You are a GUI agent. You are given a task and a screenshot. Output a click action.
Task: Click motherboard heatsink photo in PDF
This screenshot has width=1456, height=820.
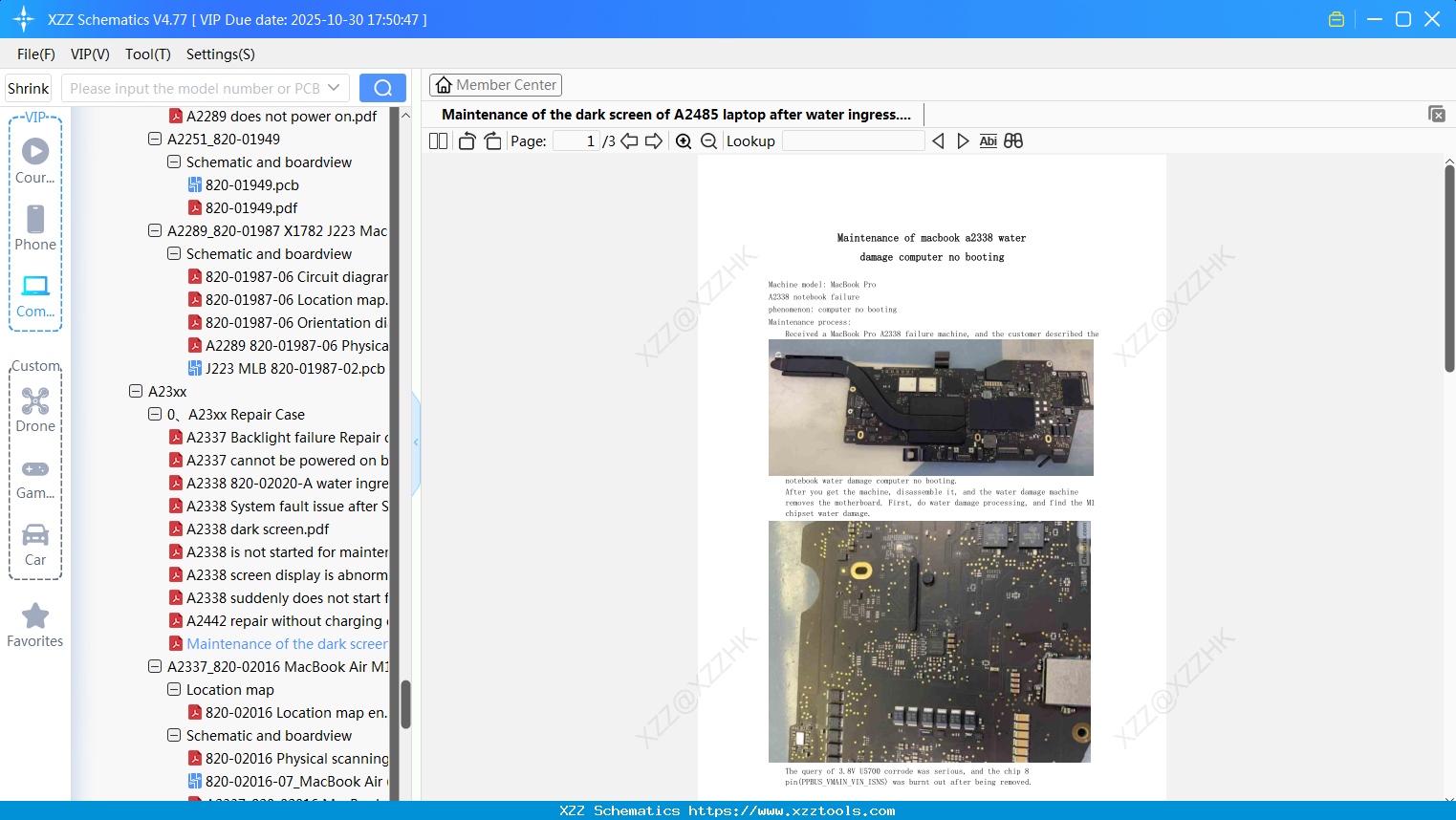pos(931,407)
